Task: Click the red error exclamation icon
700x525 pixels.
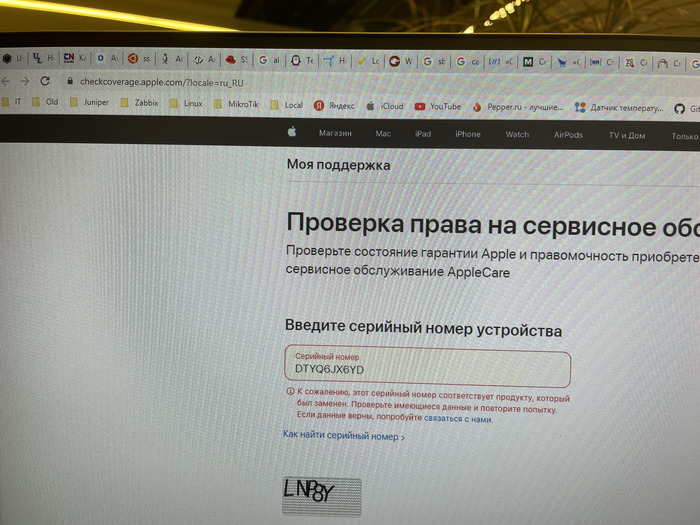Action: [290, 391]
